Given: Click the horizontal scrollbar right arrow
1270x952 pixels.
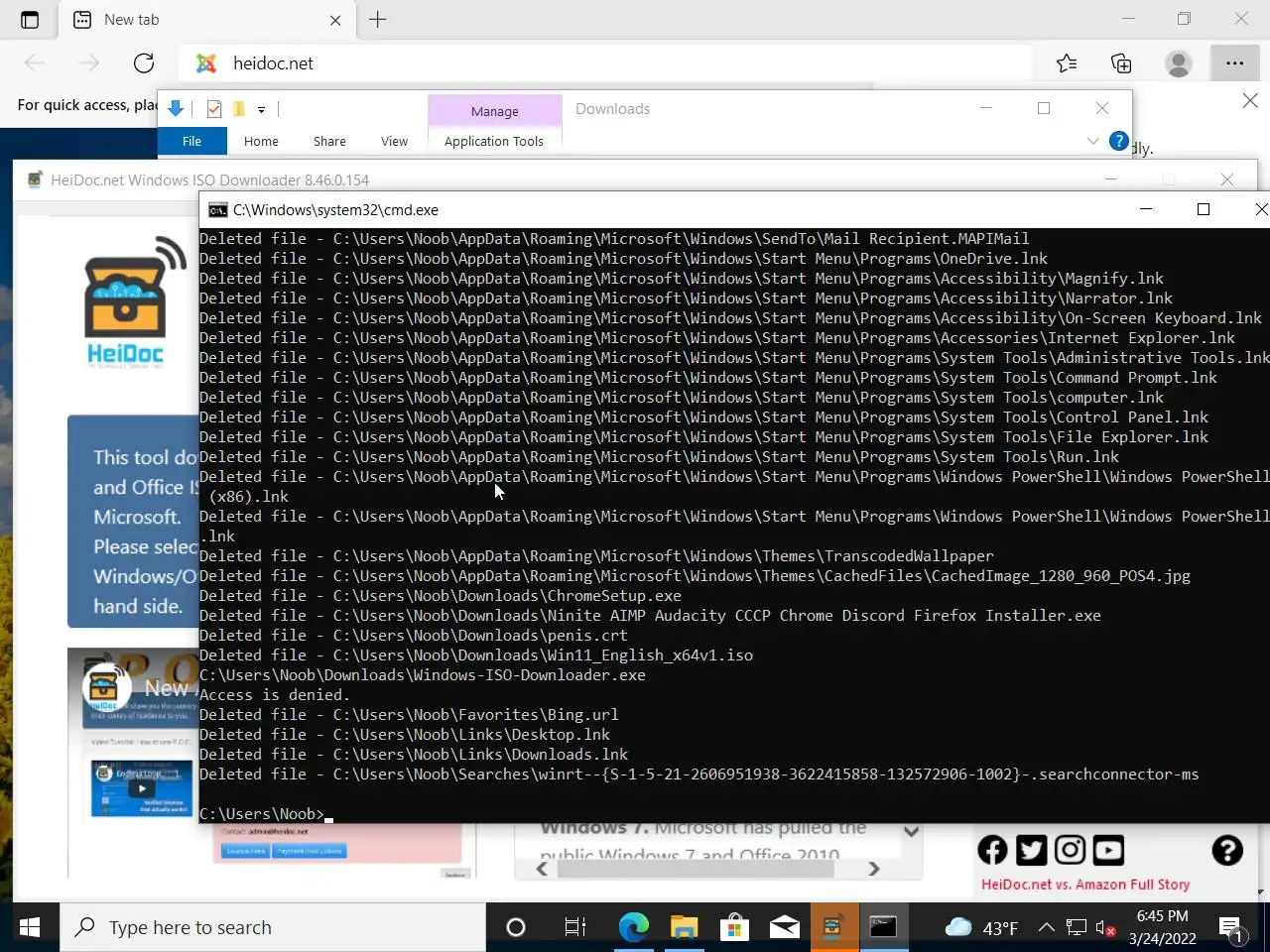Looking at the screenshot, I should pyautogui.click(x=874, y=869).
